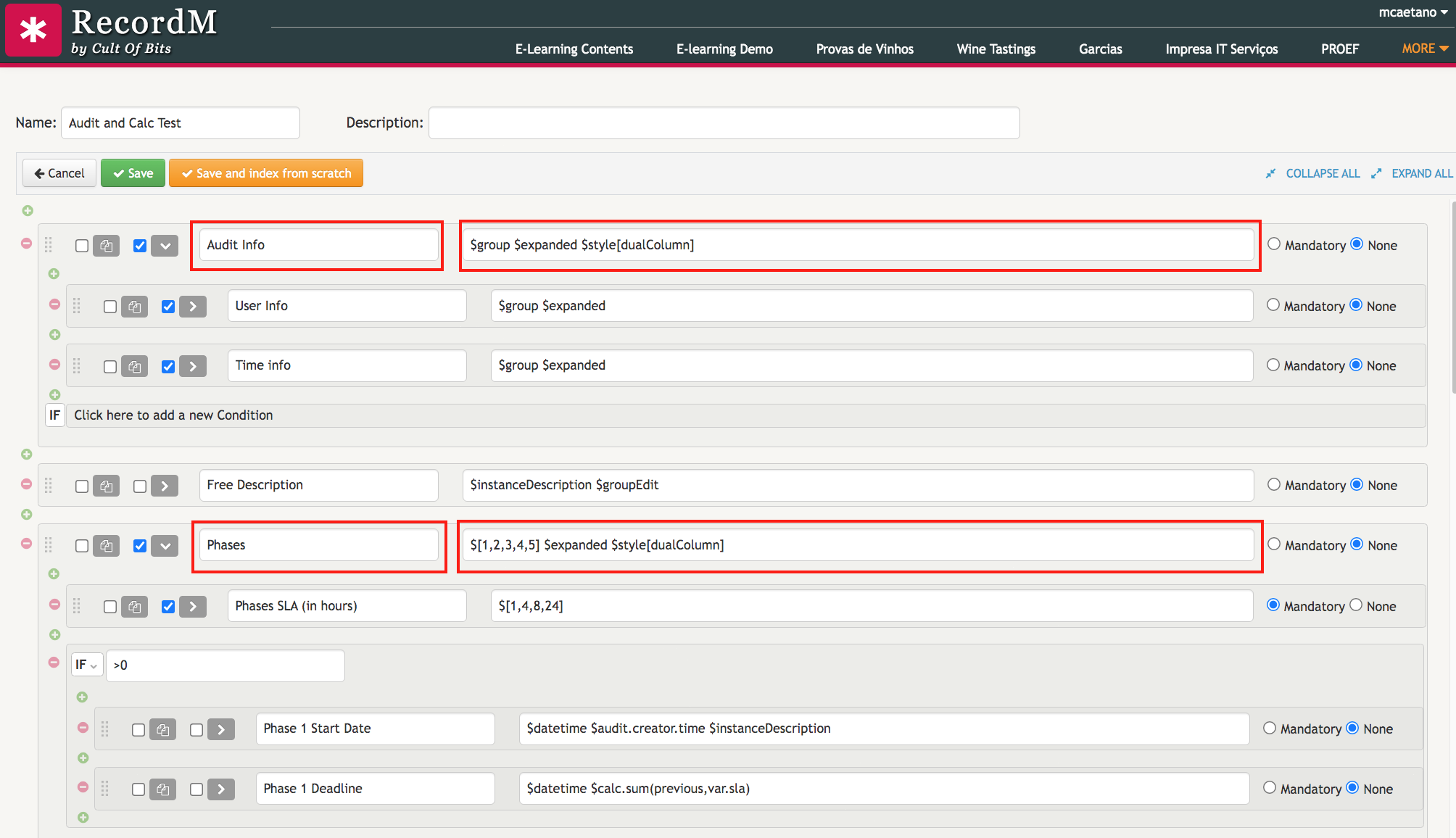Remove the User Info field row
This screenshot has height=838, width=1456.
(54, 304)
